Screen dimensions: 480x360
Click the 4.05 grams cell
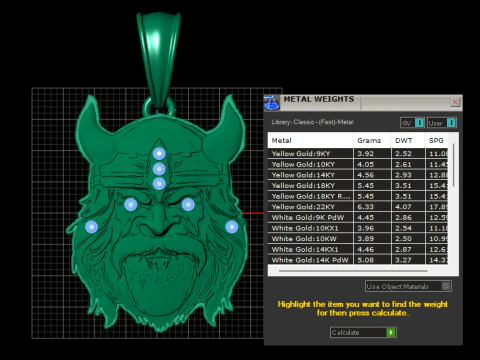372,164
